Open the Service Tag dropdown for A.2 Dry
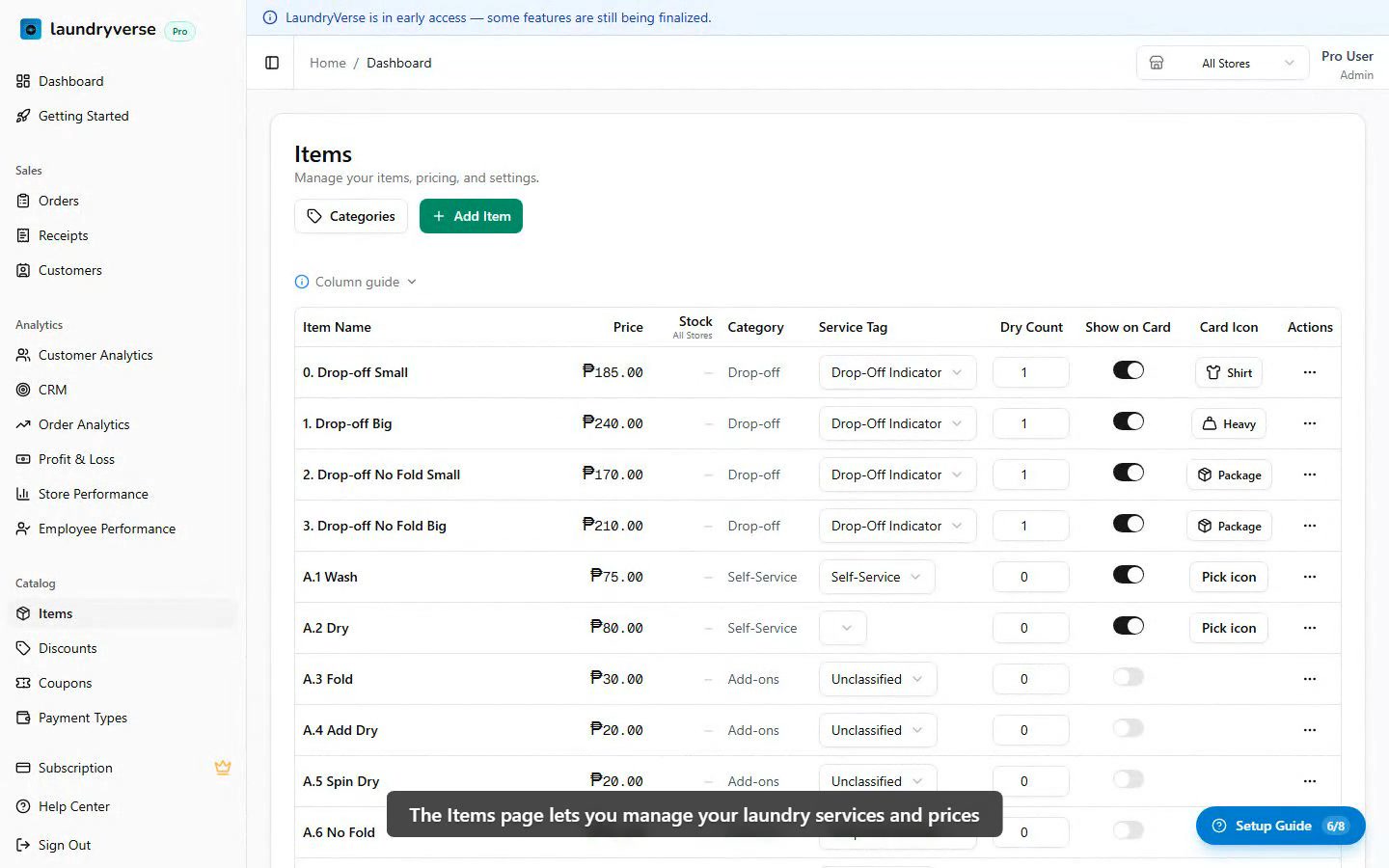Screen dimensions: 1389x868 pyautogui.click(x=842, y=628)
